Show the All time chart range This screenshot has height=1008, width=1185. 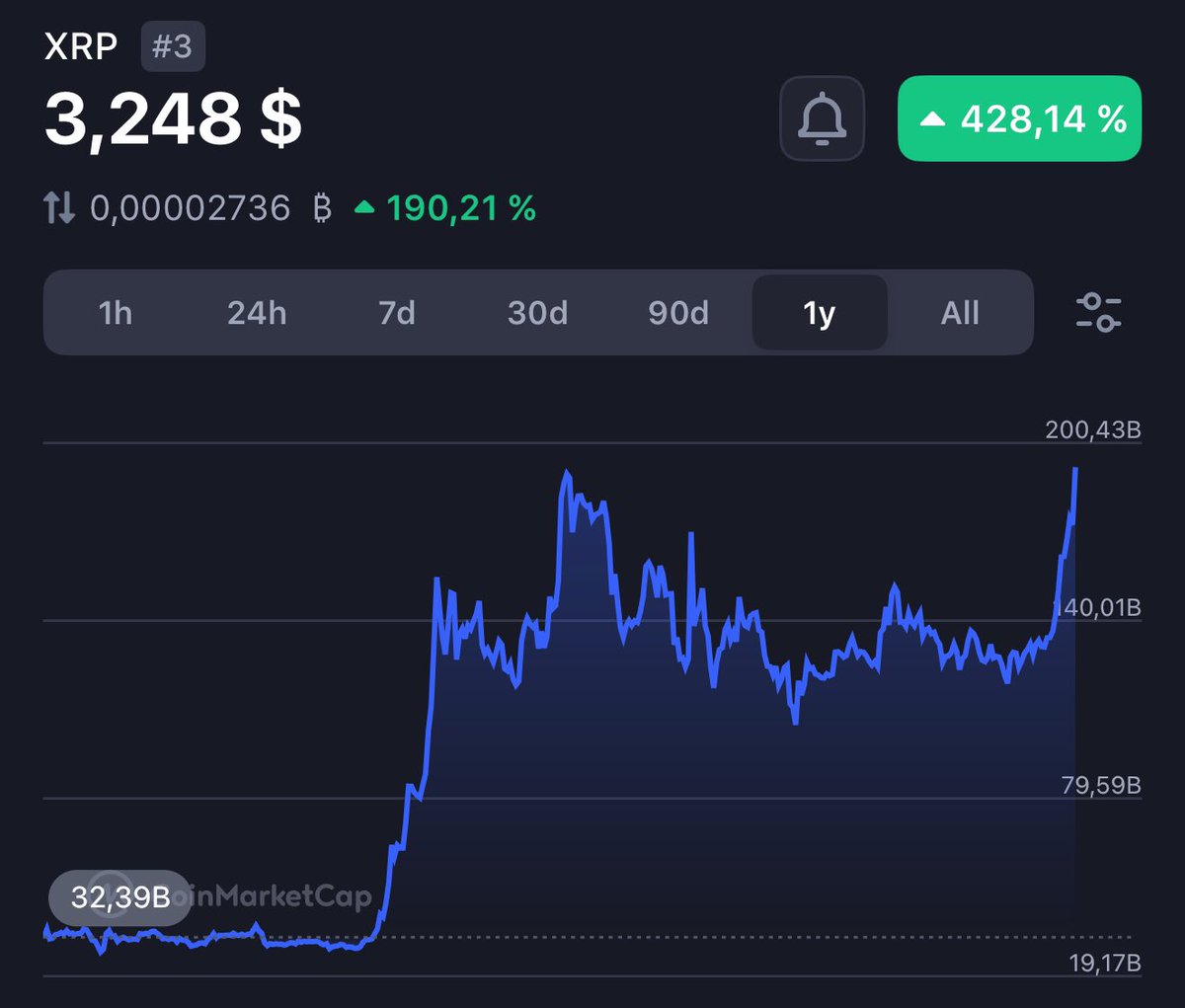[960, 313]
